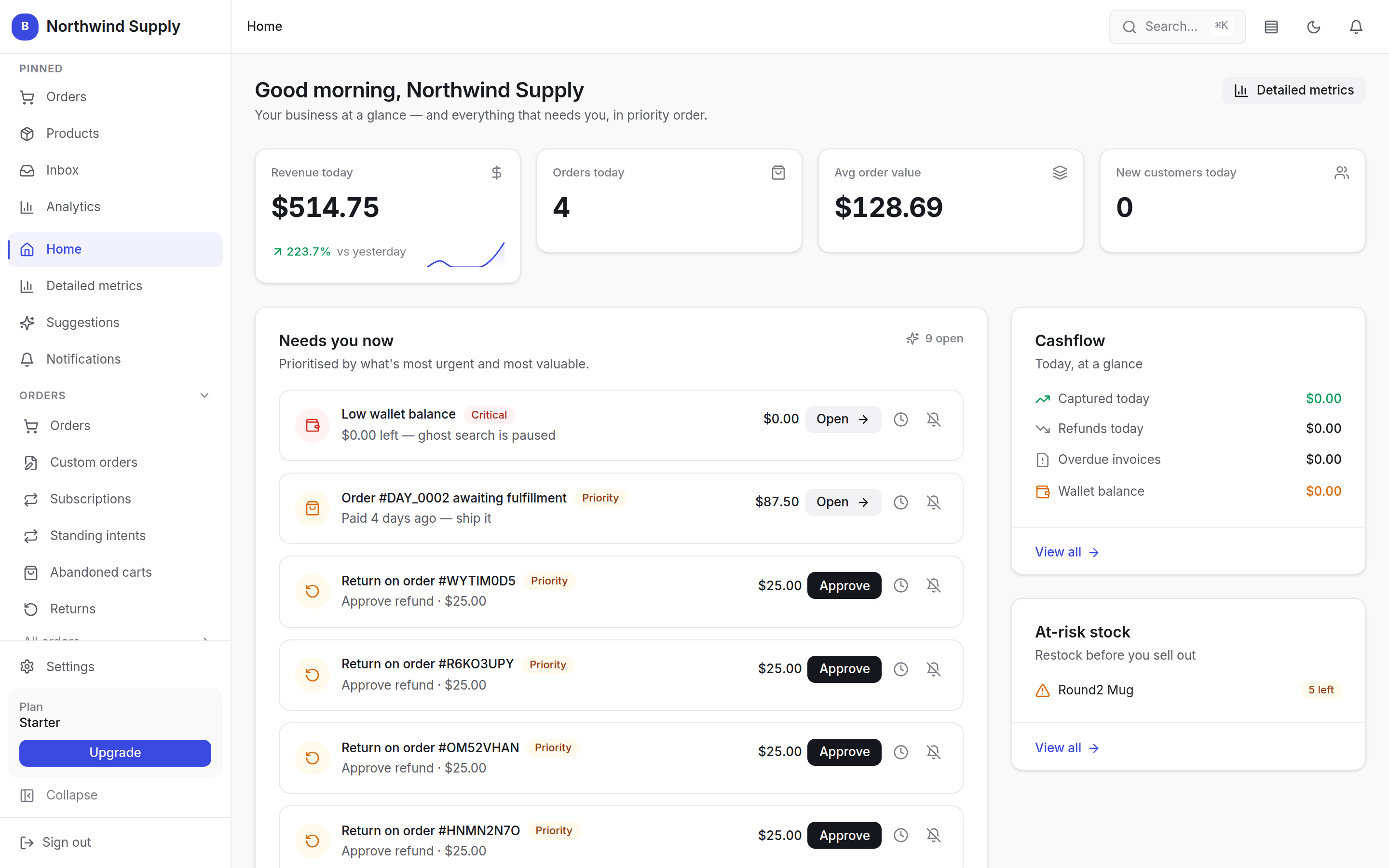
Task: Approve refund for order #R6KO3UPY
Action: [844, 669]
